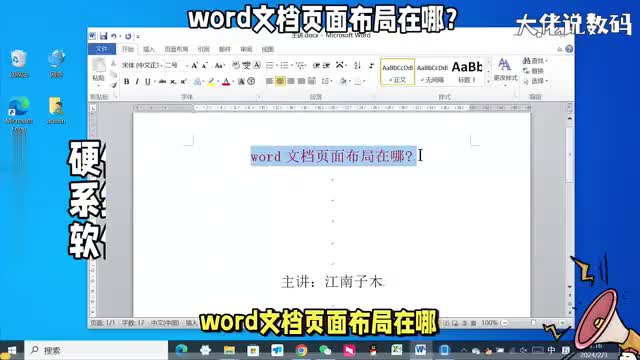640x360 pixels.
Task: Apply strikethrough formatting
Action: 162,82
